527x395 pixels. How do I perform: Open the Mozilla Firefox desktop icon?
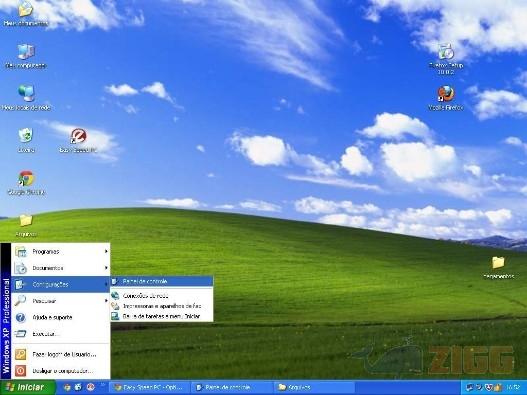tap(446, 98)
